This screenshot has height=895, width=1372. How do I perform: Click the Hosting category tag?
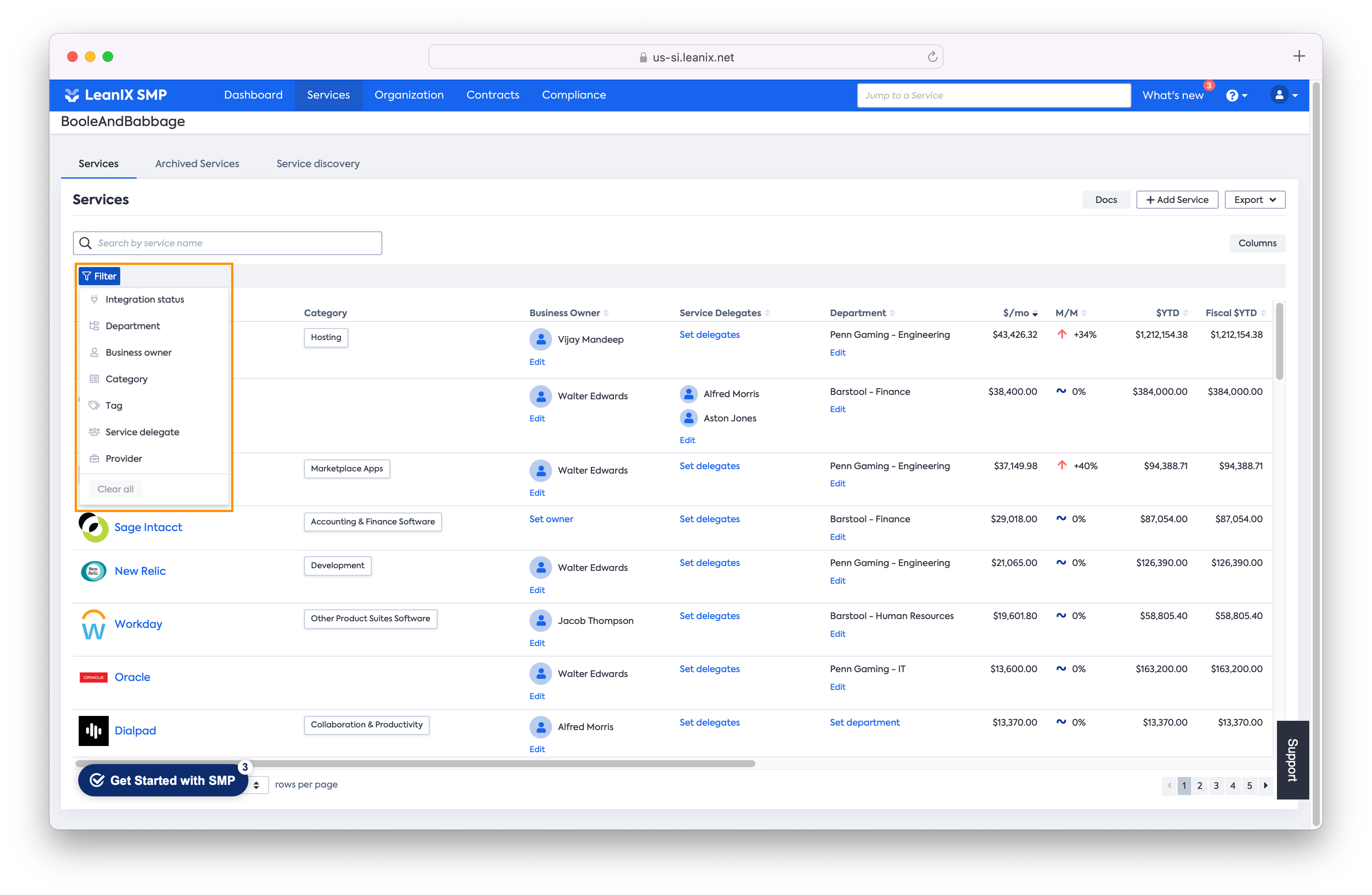click(326, 338)
